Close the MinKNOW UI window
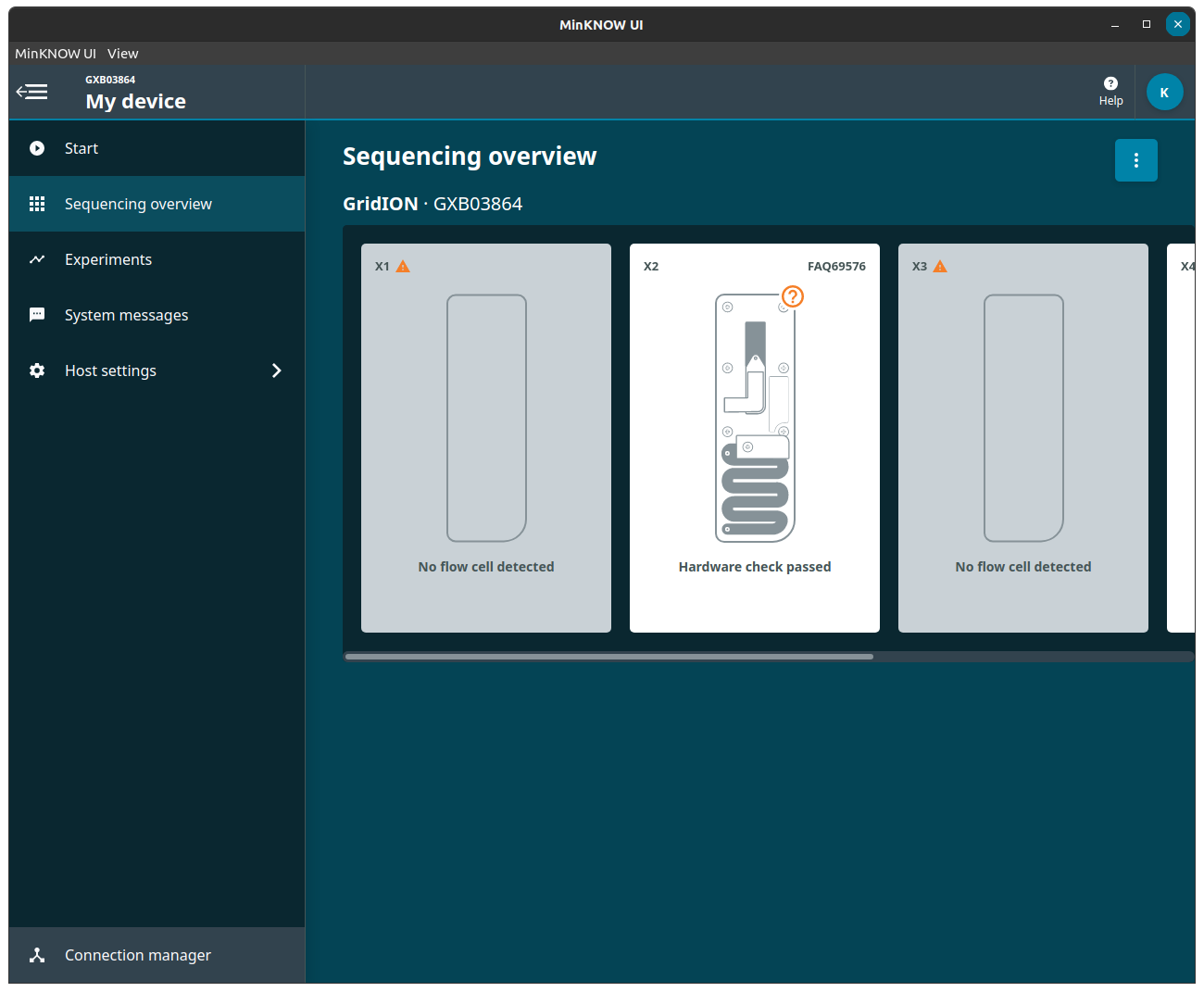 [x=1178, y=25]
